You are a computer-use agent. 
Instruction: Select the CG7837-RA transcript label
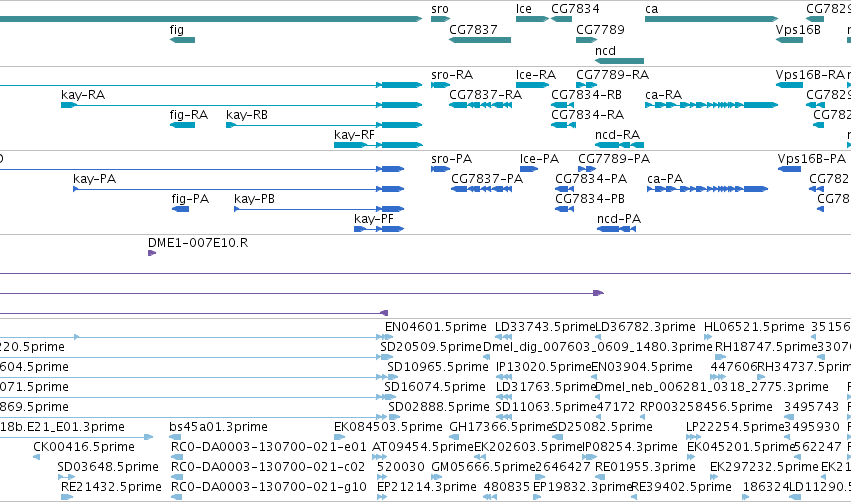485,95
